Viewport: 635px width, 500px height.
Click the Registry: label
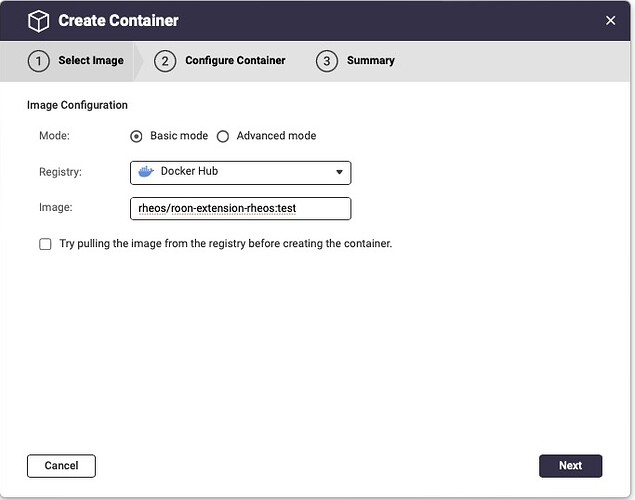pyautogui.click(x=60, y=172)
